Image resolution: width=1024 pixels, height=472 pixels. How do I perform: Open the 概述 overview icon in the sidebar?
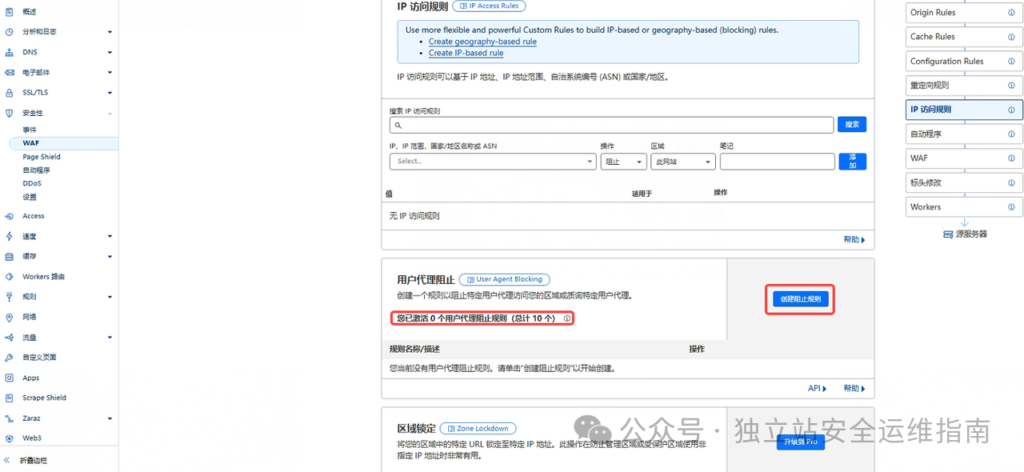click(9, 12)
